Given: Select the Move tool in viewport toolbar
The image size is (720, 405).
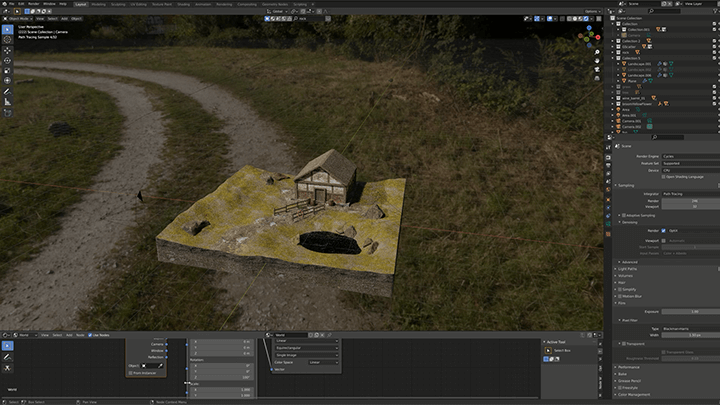Looking at the screenshot, I should point(7,51).
